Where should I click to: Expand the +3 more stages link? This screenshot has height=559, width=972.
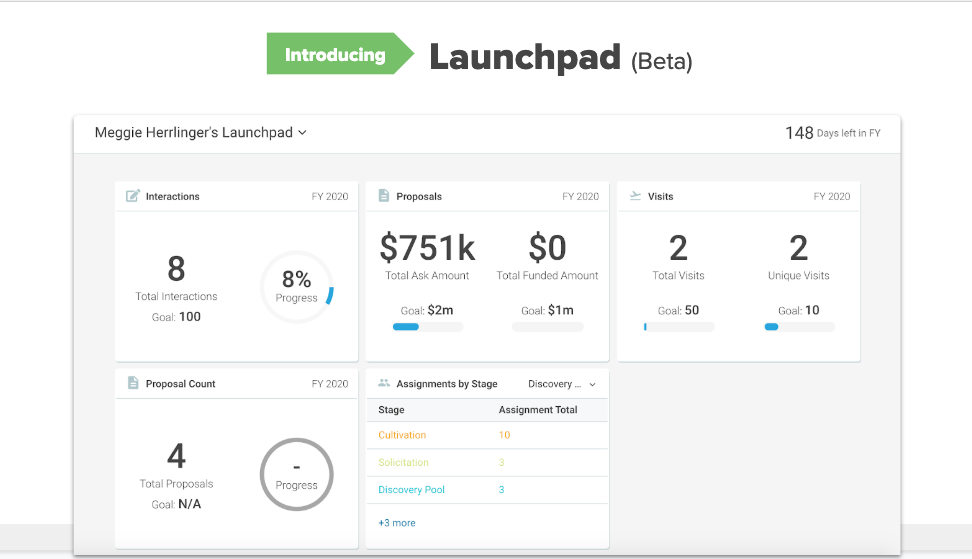(397, 523)
